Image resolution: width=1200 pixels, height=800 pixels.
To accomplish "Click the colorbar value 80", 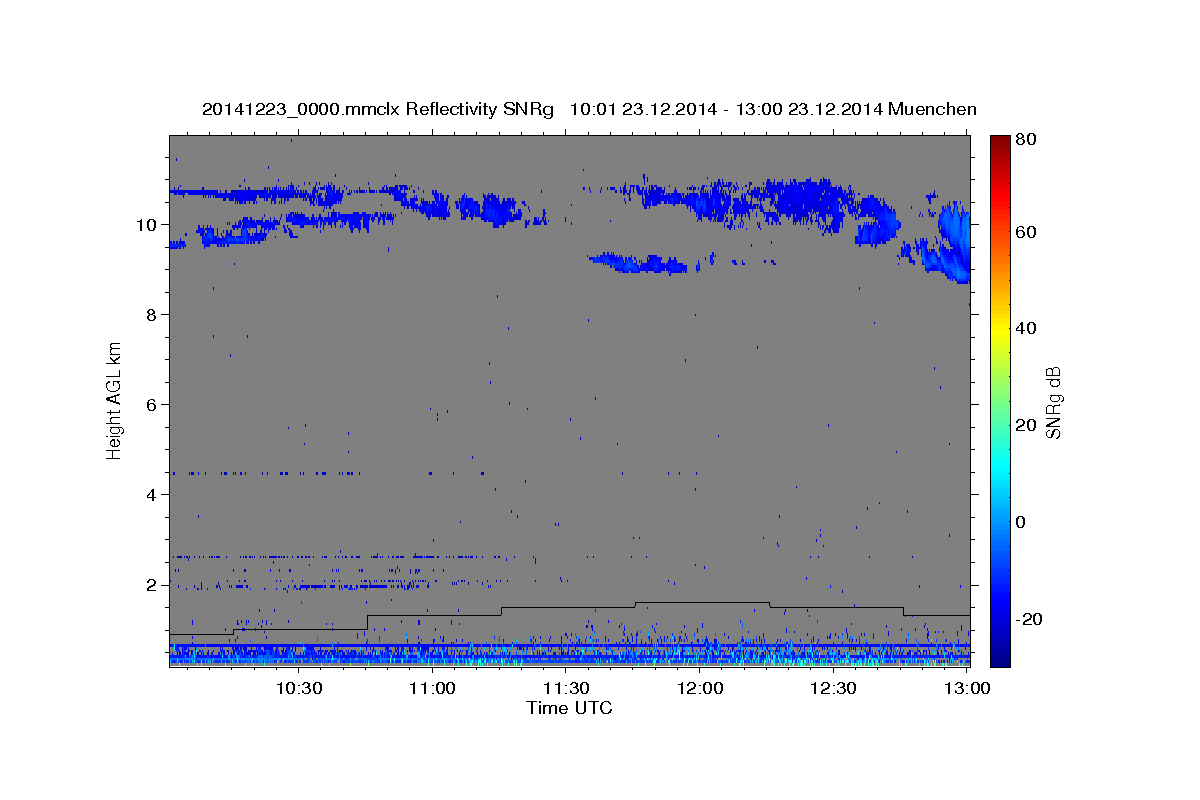I will click(1027, 140).
